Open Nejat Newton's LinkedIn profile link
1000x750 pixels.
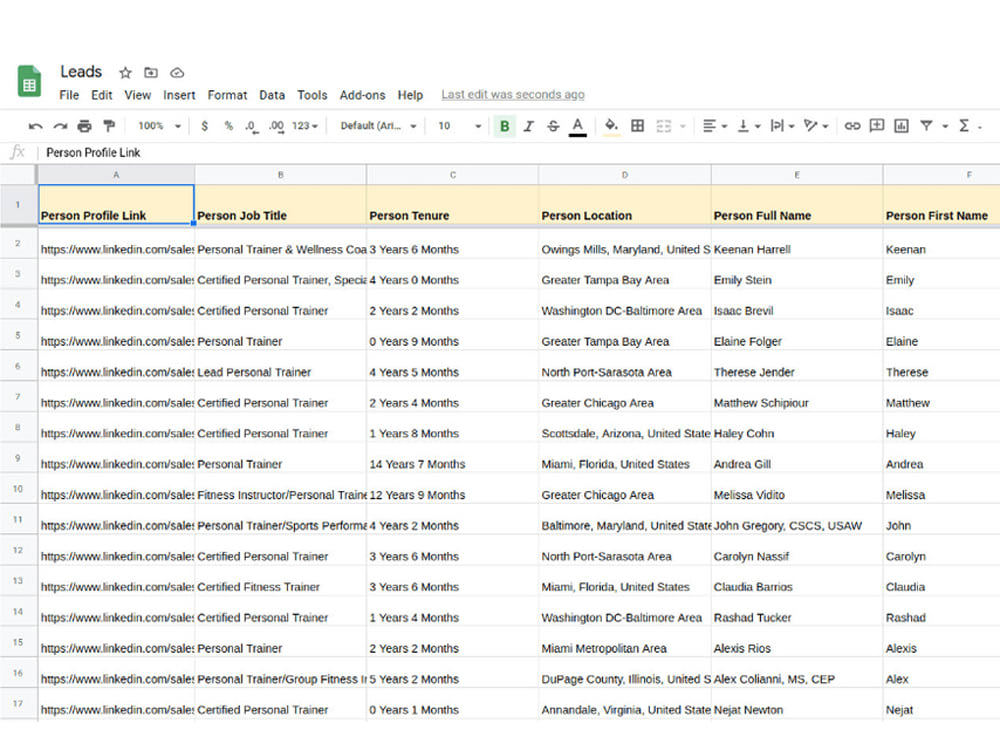[117, 710]
